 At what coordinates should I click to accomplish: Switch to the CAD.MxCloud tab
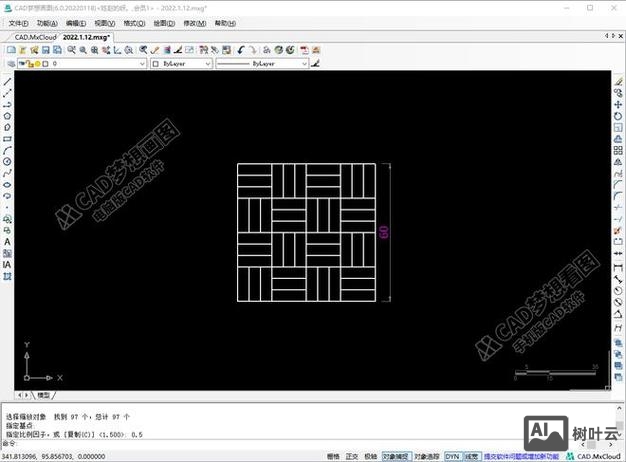point(33,36)
